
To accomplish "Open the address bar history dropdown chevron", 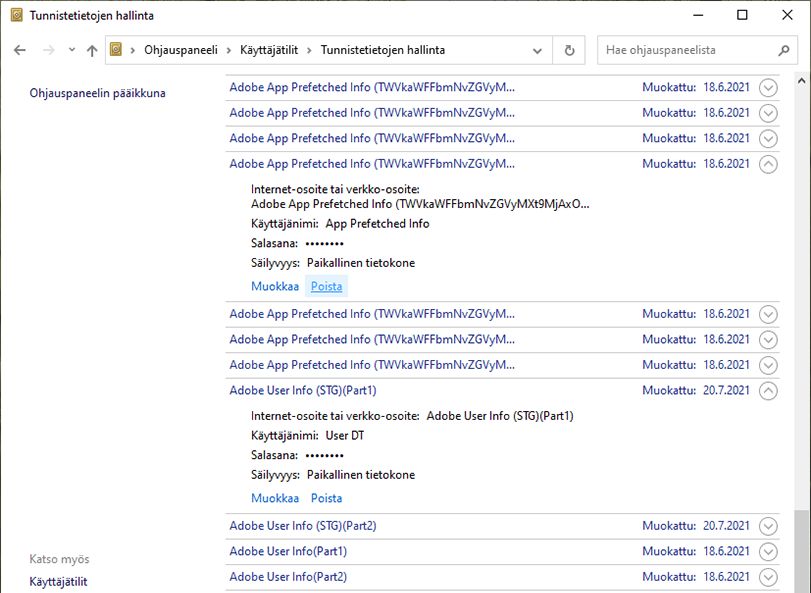I will (x=537, y=51).
